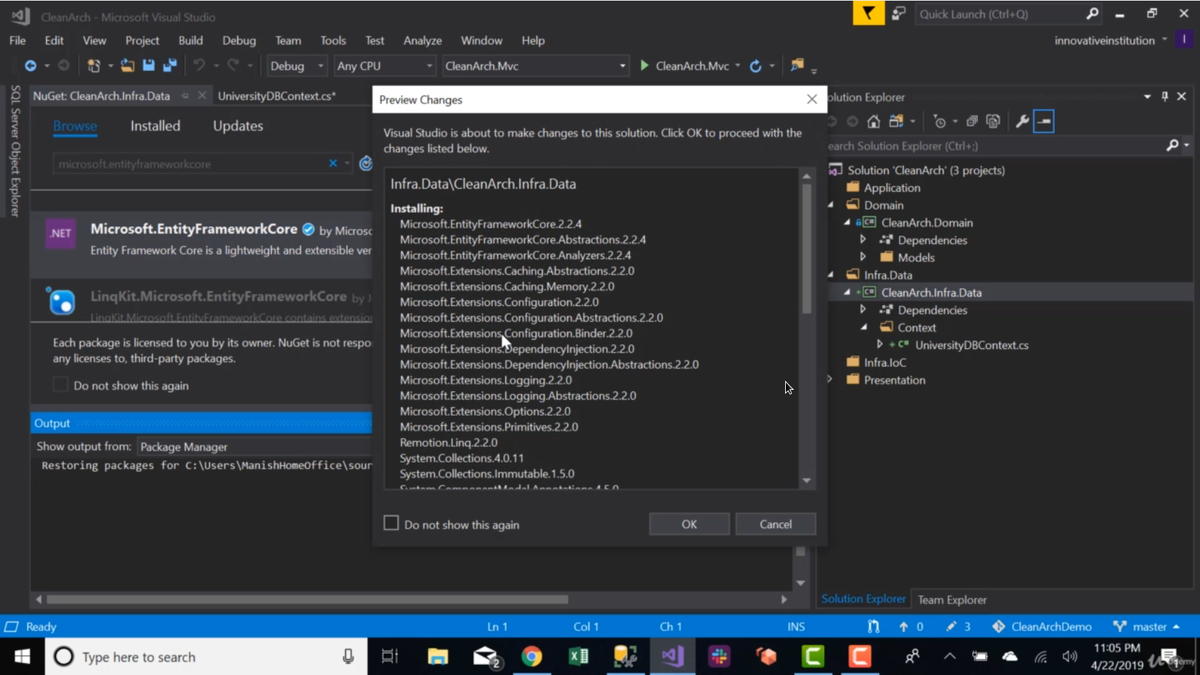
Task: Click the Save All toolbar icon
Action: click(170, 66)
